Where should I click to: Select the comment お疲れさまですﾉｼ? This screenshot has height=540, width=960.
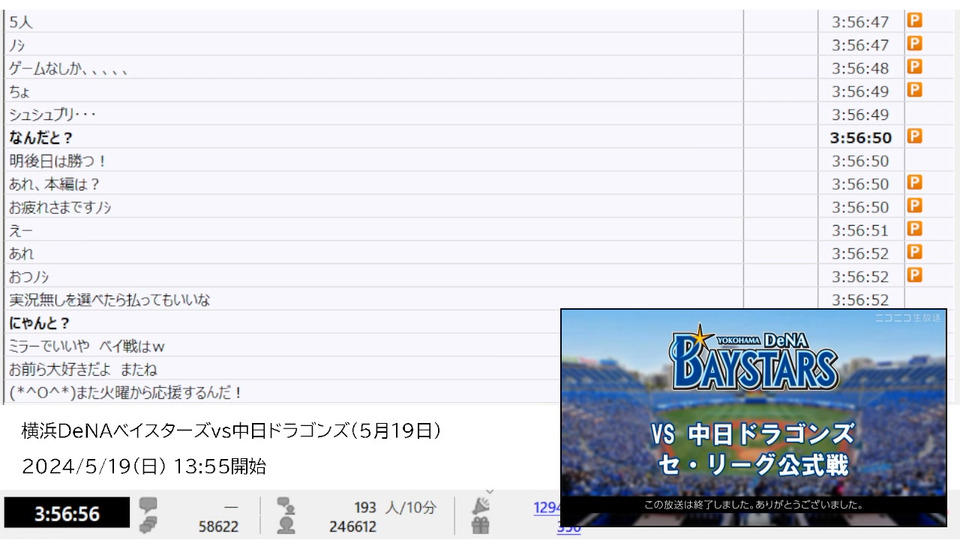tap(60, 208)
